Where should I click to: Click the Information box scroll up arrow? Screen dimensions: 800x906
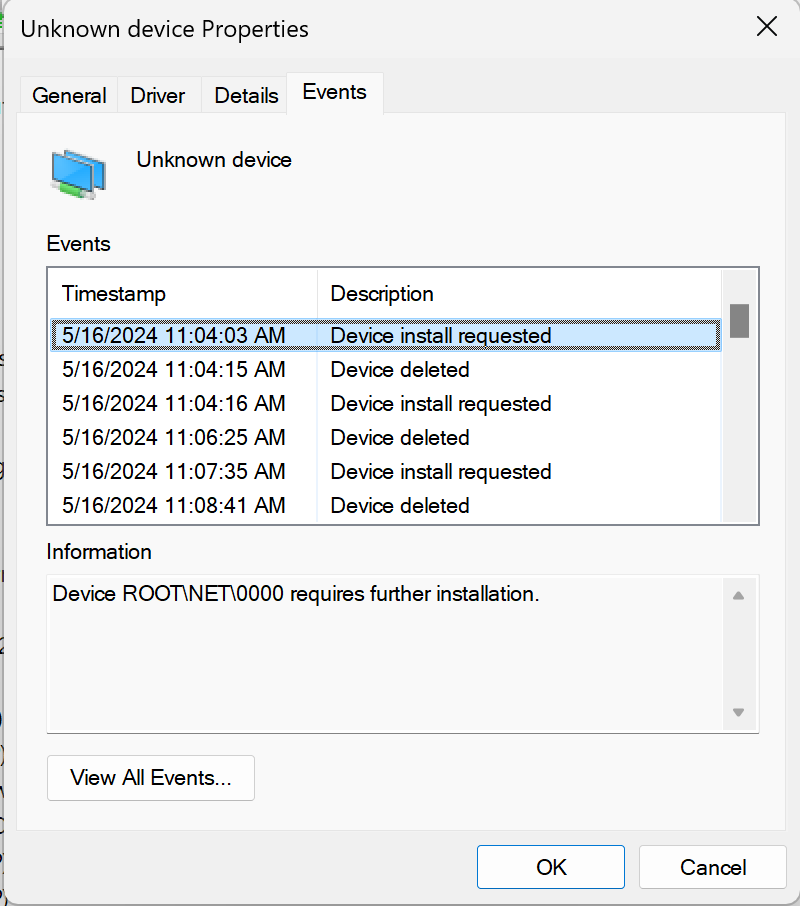click(x=738, y=596)
